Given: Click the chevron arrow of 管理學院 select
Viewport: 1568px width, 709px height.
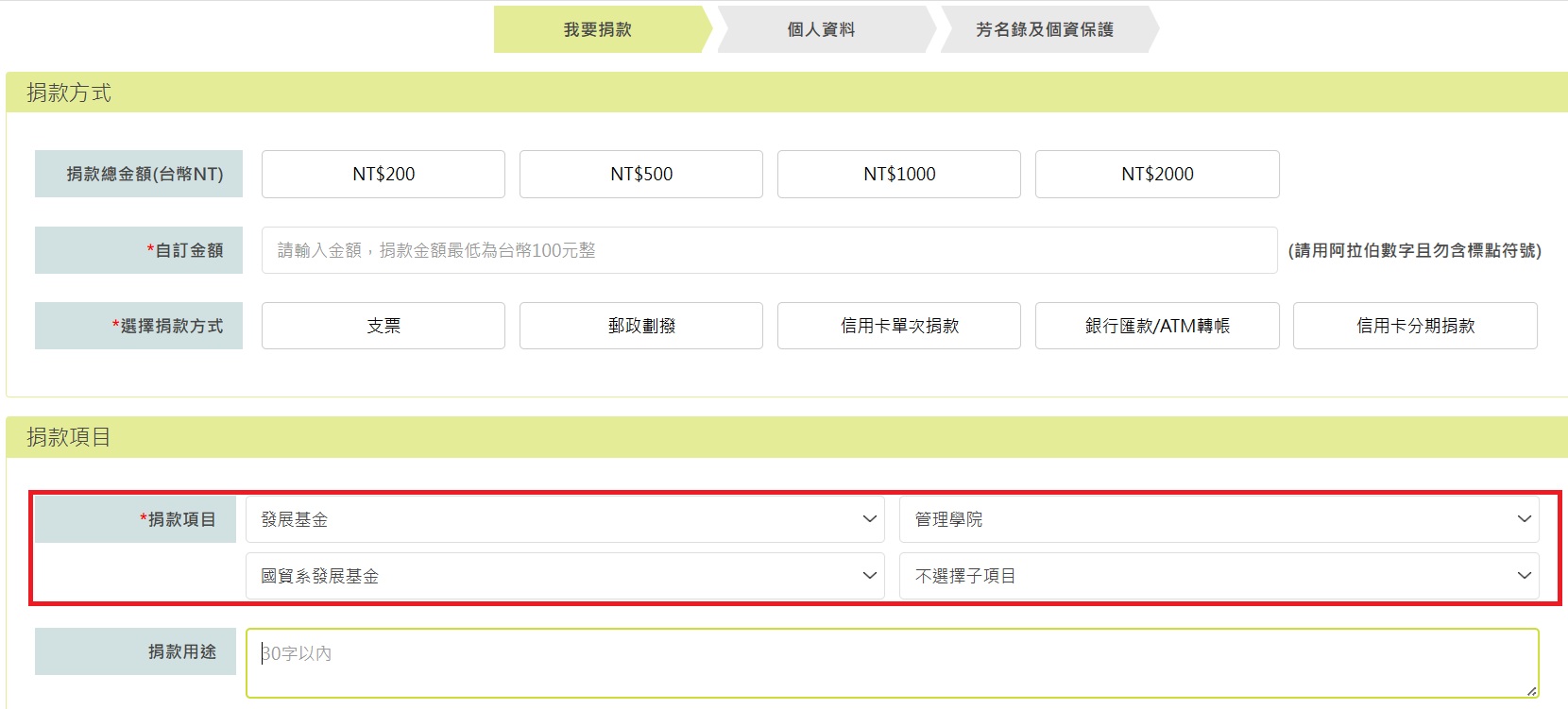Looking at the screenshot, I should 1524,519.
